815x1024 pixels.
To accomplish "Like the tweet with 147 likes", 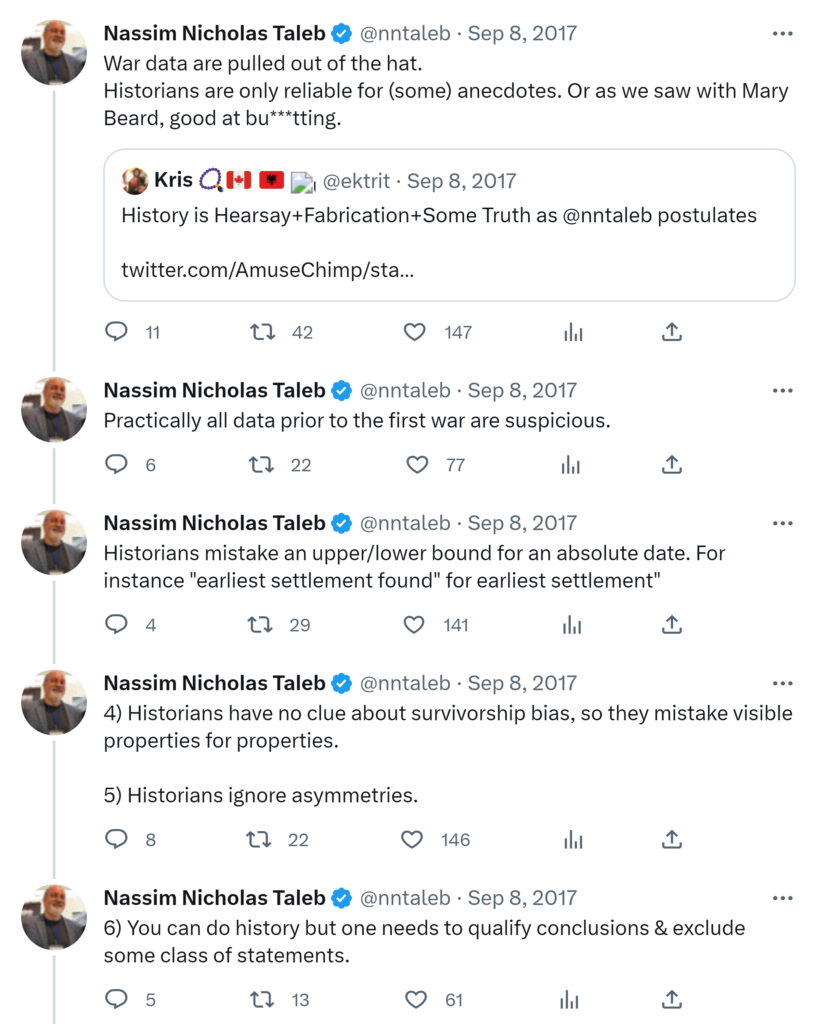I will (x=414, y=332).
